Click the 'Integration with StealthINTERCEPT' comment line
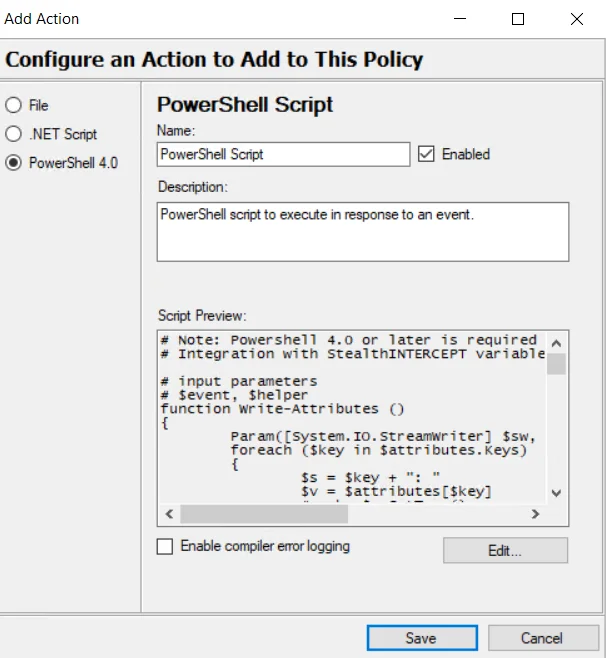Screen dimensions: 606x658 353,354
